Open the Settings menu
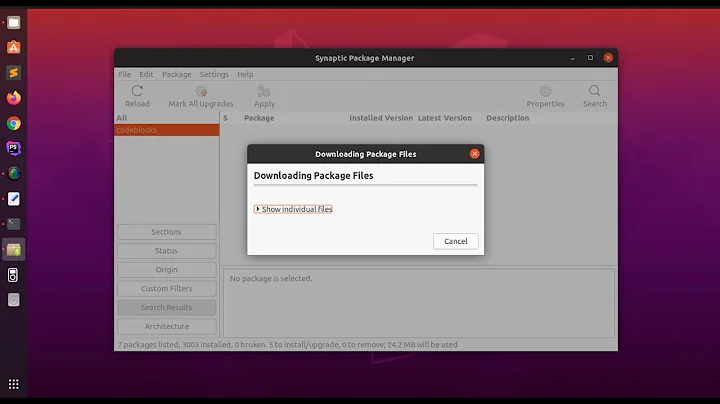 coord(214,74)
